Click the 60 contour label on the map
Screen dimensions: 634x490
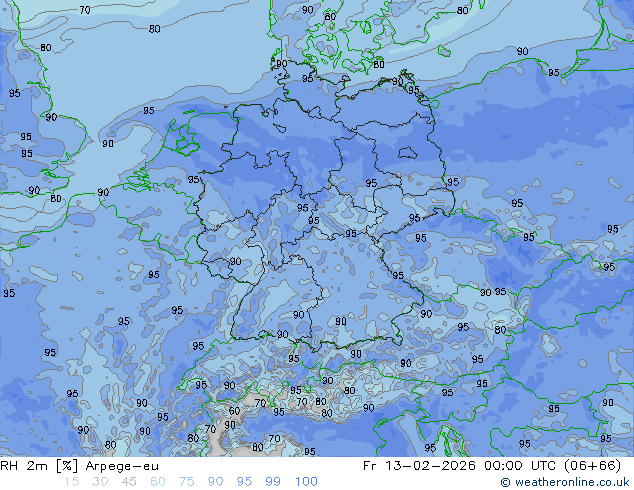pyautogui.click(x=235, y=411)
